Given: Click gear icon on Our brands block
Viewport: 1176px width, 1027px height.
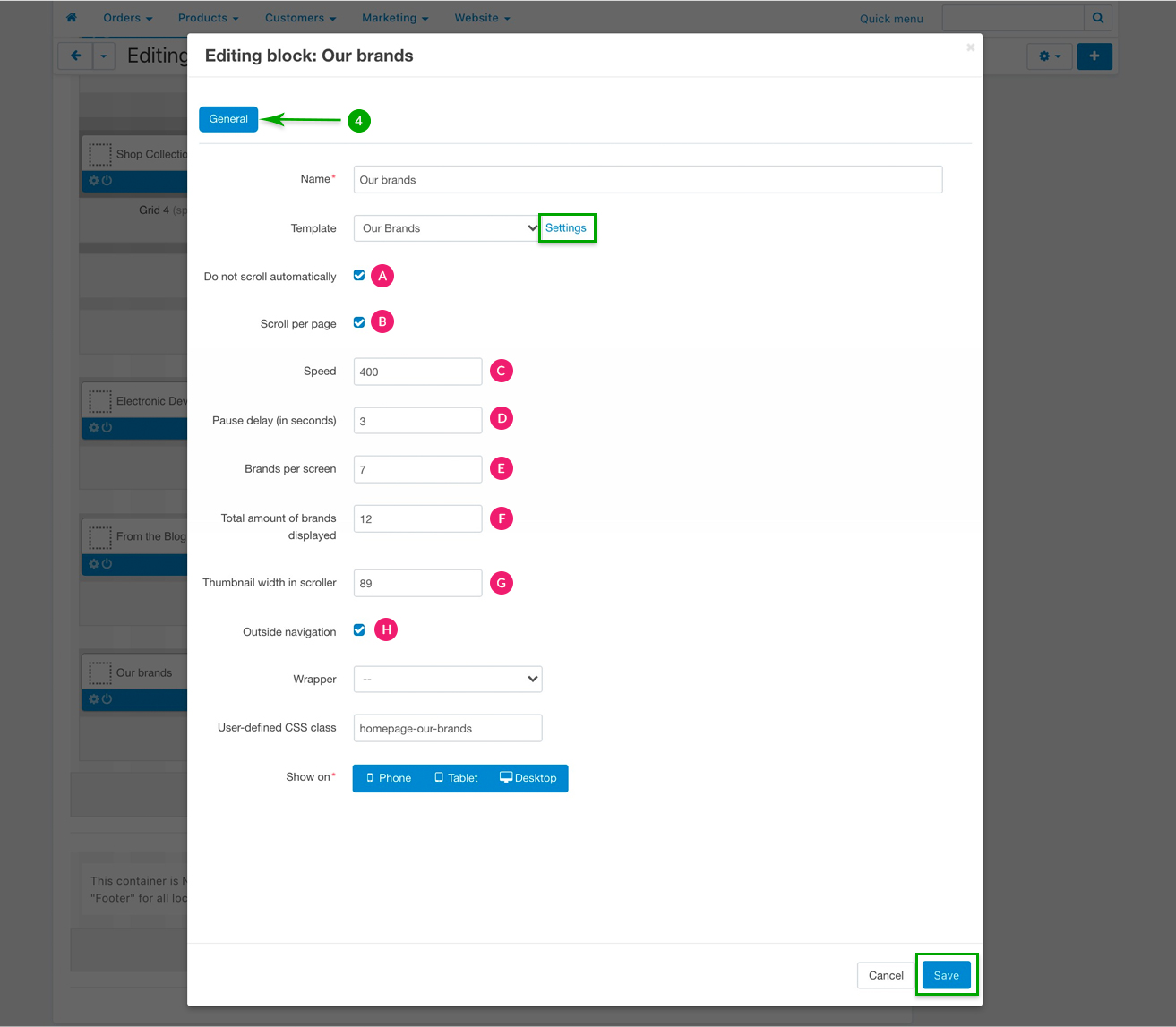Looking at the screenshot, I should pyautogui.click(x=94, y=699).
